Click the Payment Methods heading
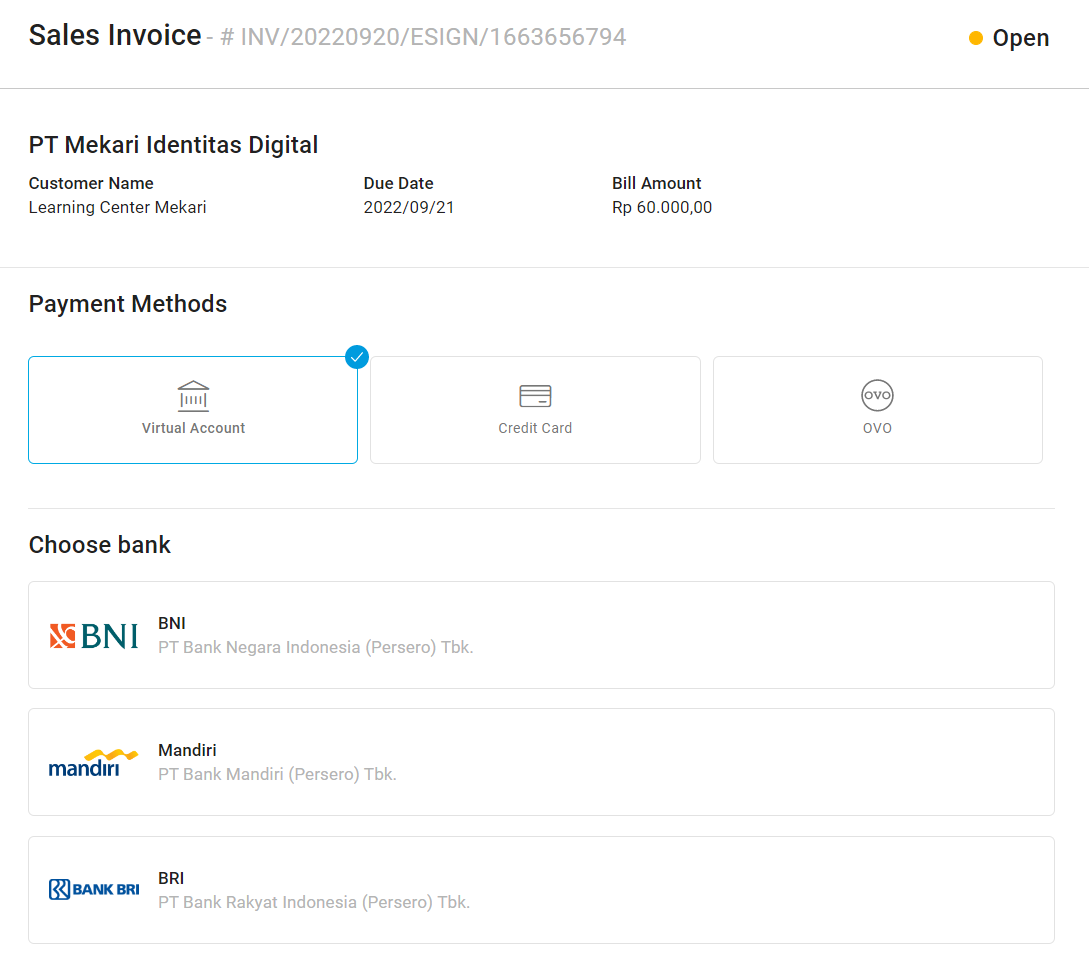 click(128, 304)
